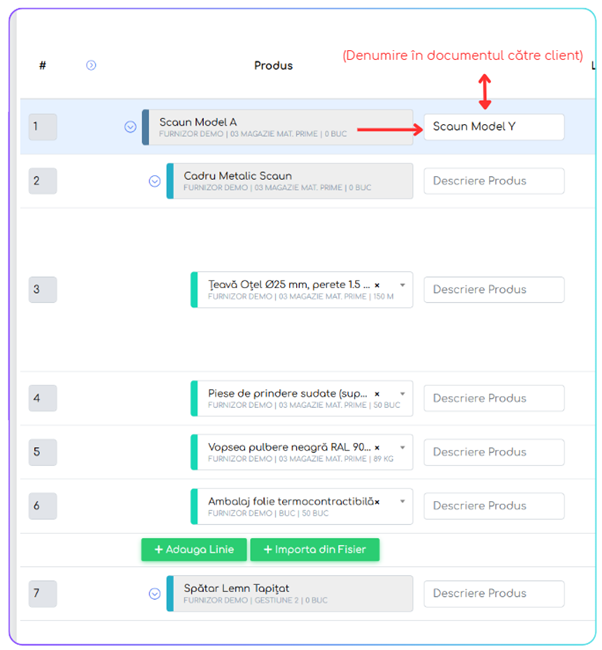Open the Ambalaj folie dropdown arrow

pyautogui.click(x=402, y=501)
